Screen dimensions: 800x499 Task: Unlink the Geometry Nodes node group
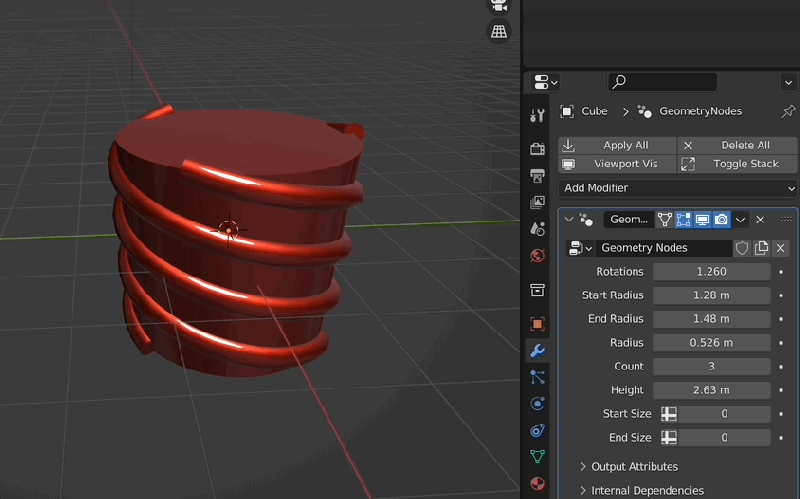tap(780, 248)
